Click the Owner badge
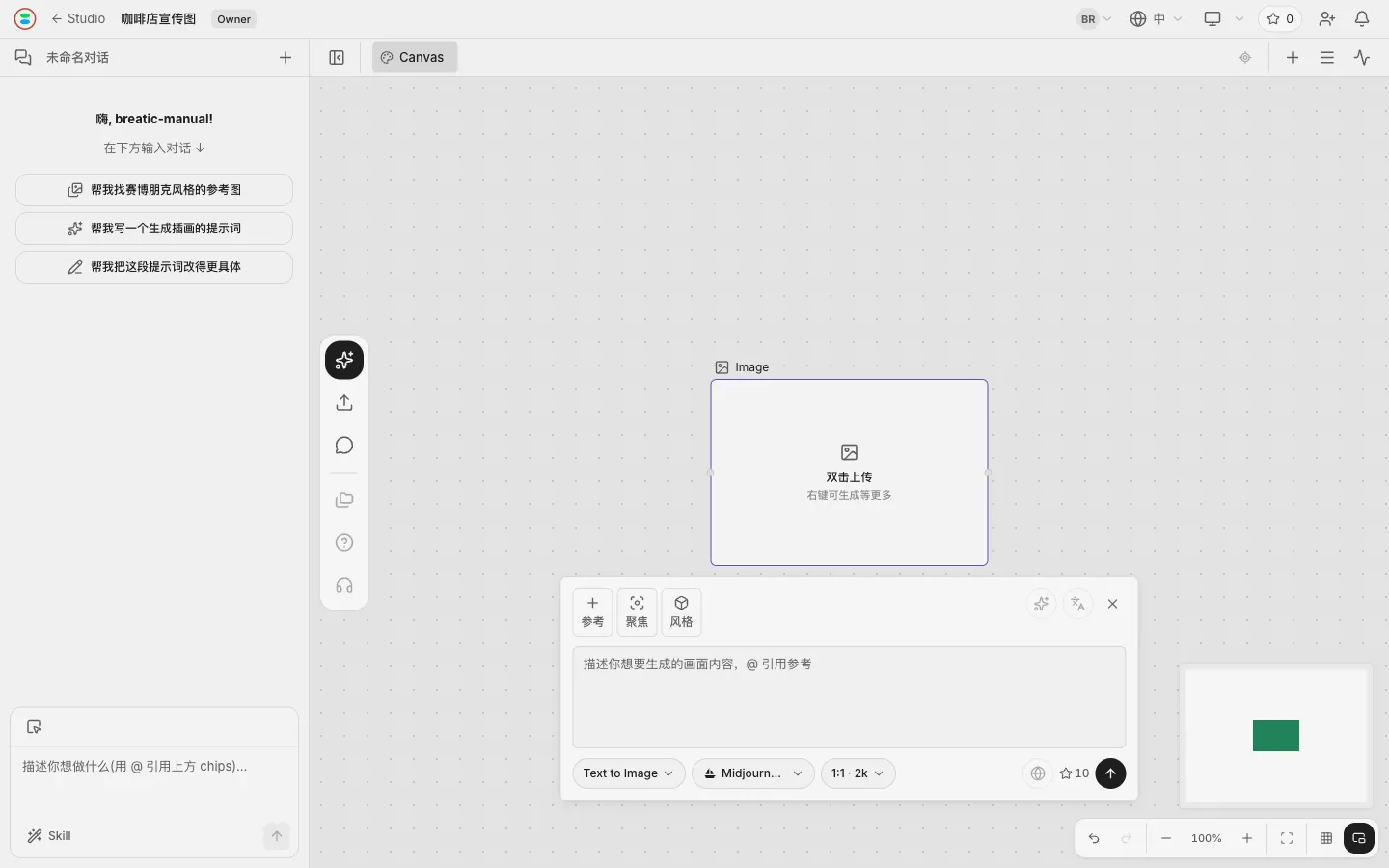Image resolution: width=1389 pixels, height=868 pixels. pyautogui.click(x=233, y=18)
